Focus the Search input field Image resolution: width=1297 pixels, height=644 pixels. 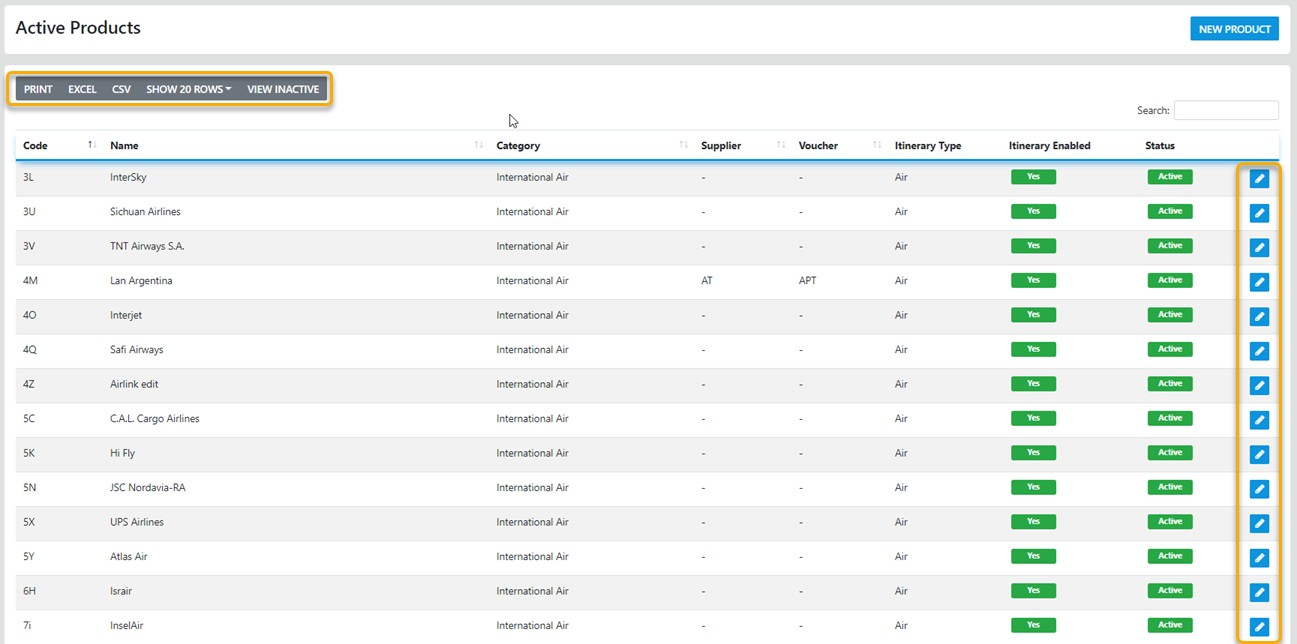1225,110
